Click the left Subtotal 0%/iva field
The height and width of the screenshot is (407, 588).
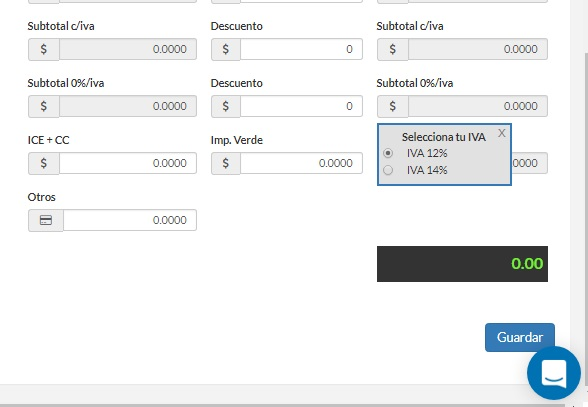[x=128, y=106]
